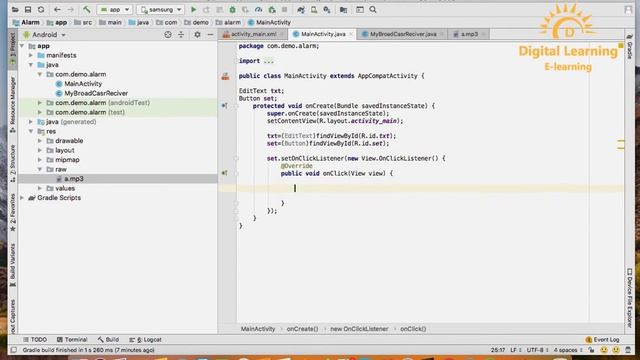This screenshot has height=360, width=640.
Task: Open the Build tool window
Action: click(108, 340)
